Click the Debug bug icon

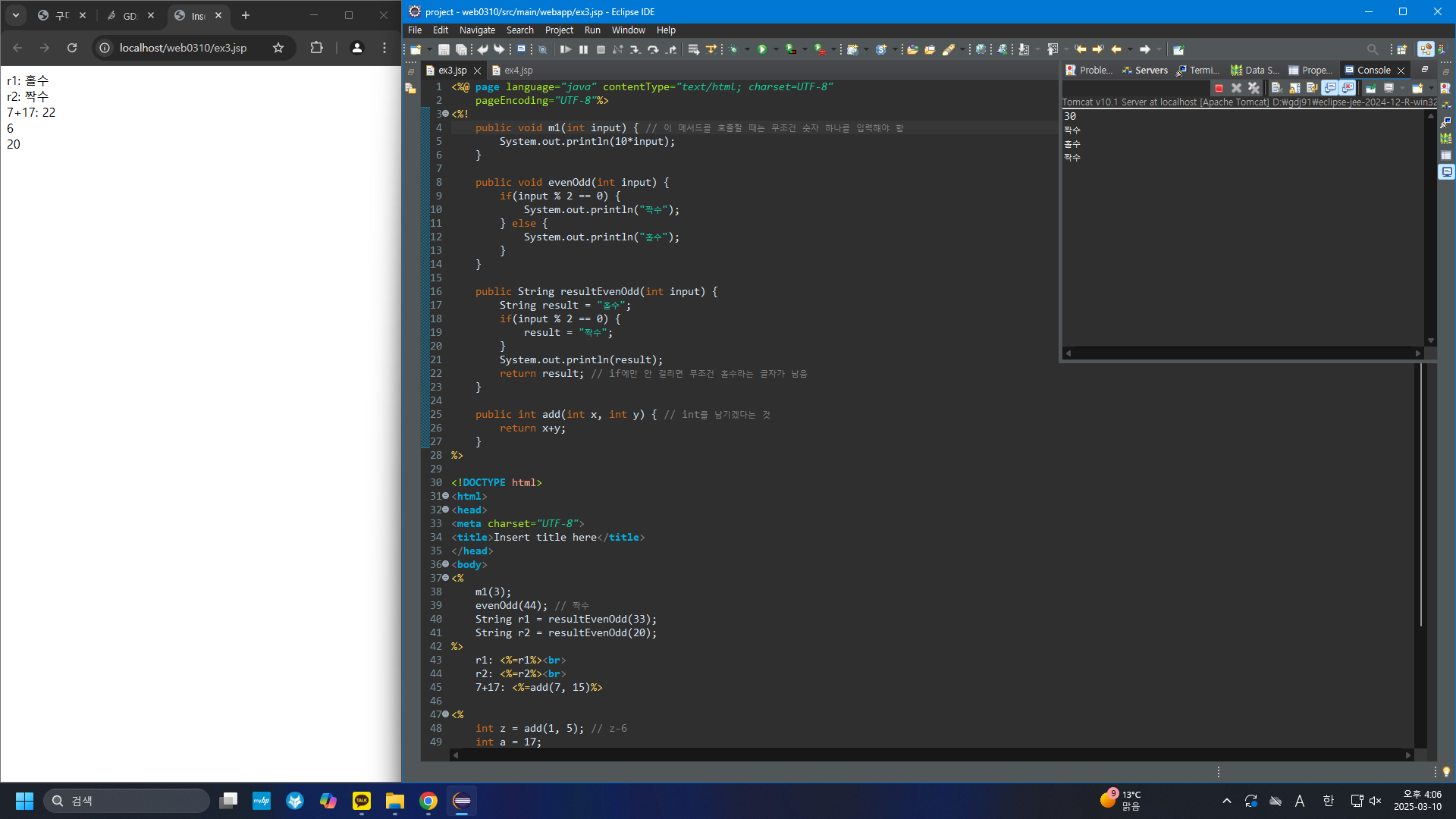tap(733, 49)
